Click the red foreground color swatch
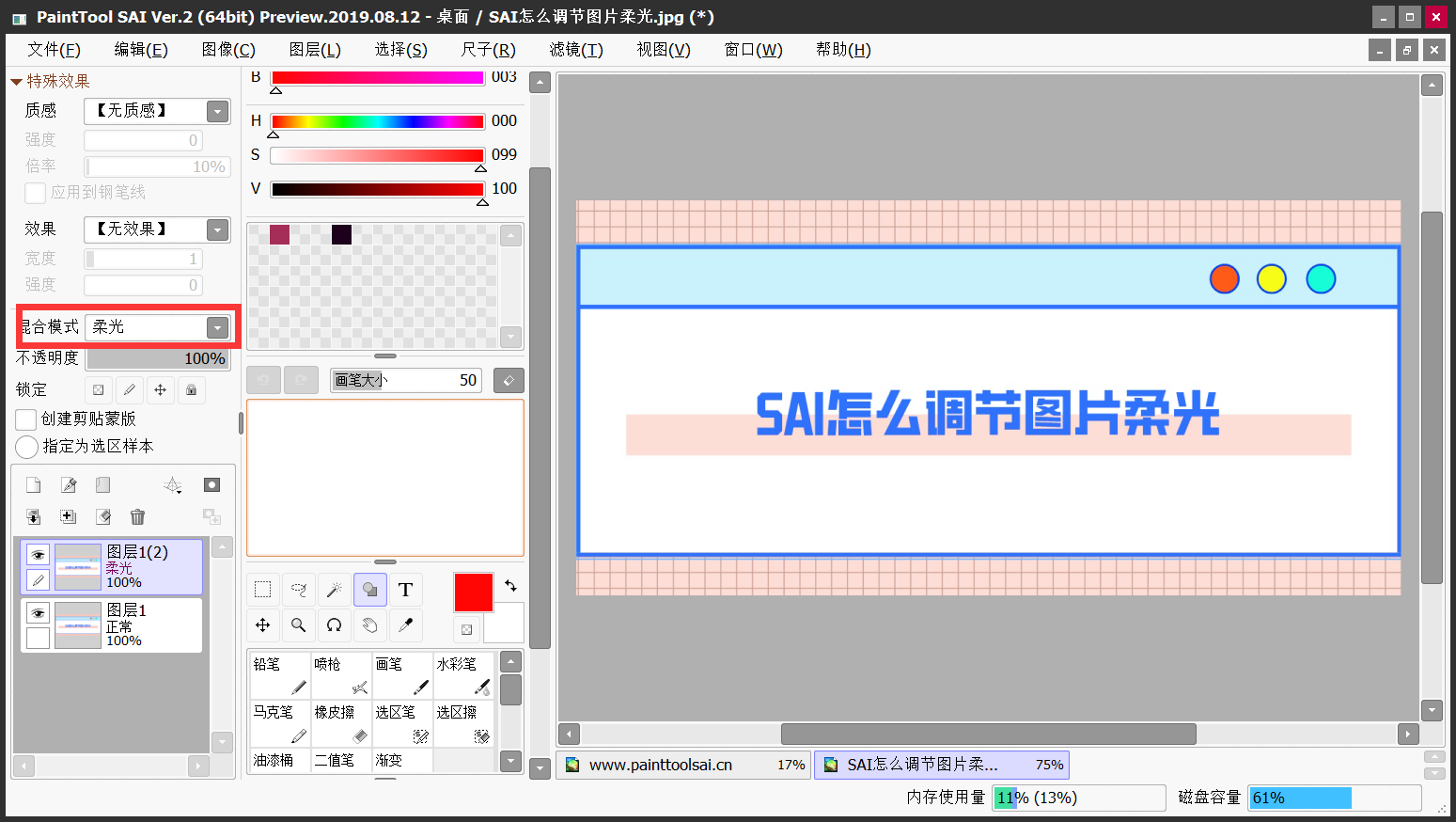 point(474,593)
